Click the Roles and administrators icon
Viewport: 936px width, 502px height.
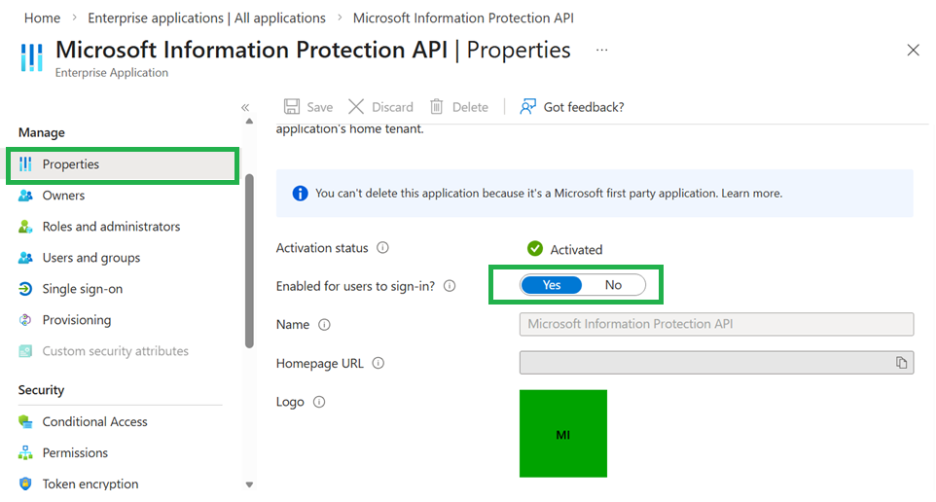click(25, 226)
